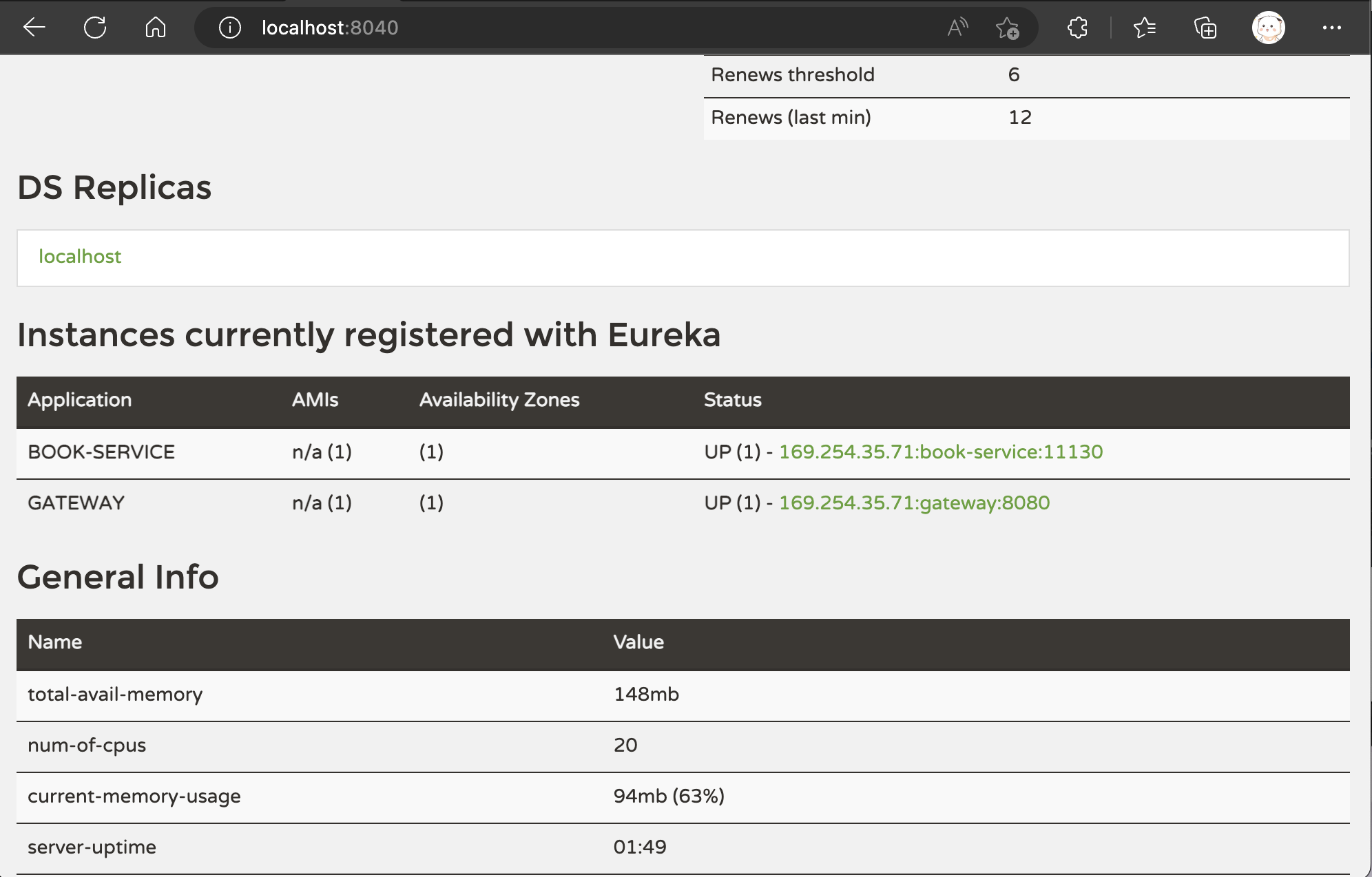Click the server-uptime value 01:49
This screenshot has width=1372, height=877.
point(640,847)
